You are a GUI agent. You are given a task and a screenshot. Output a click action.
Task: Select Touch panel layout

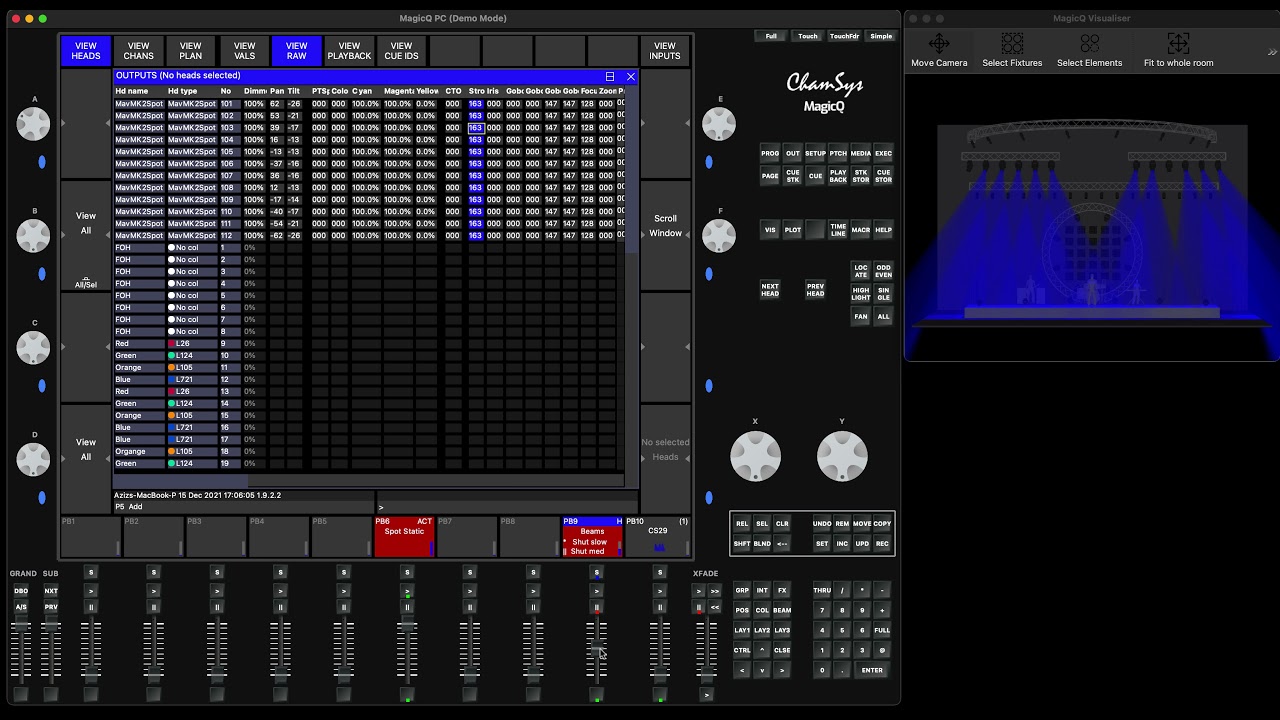[x=808, y=36]
